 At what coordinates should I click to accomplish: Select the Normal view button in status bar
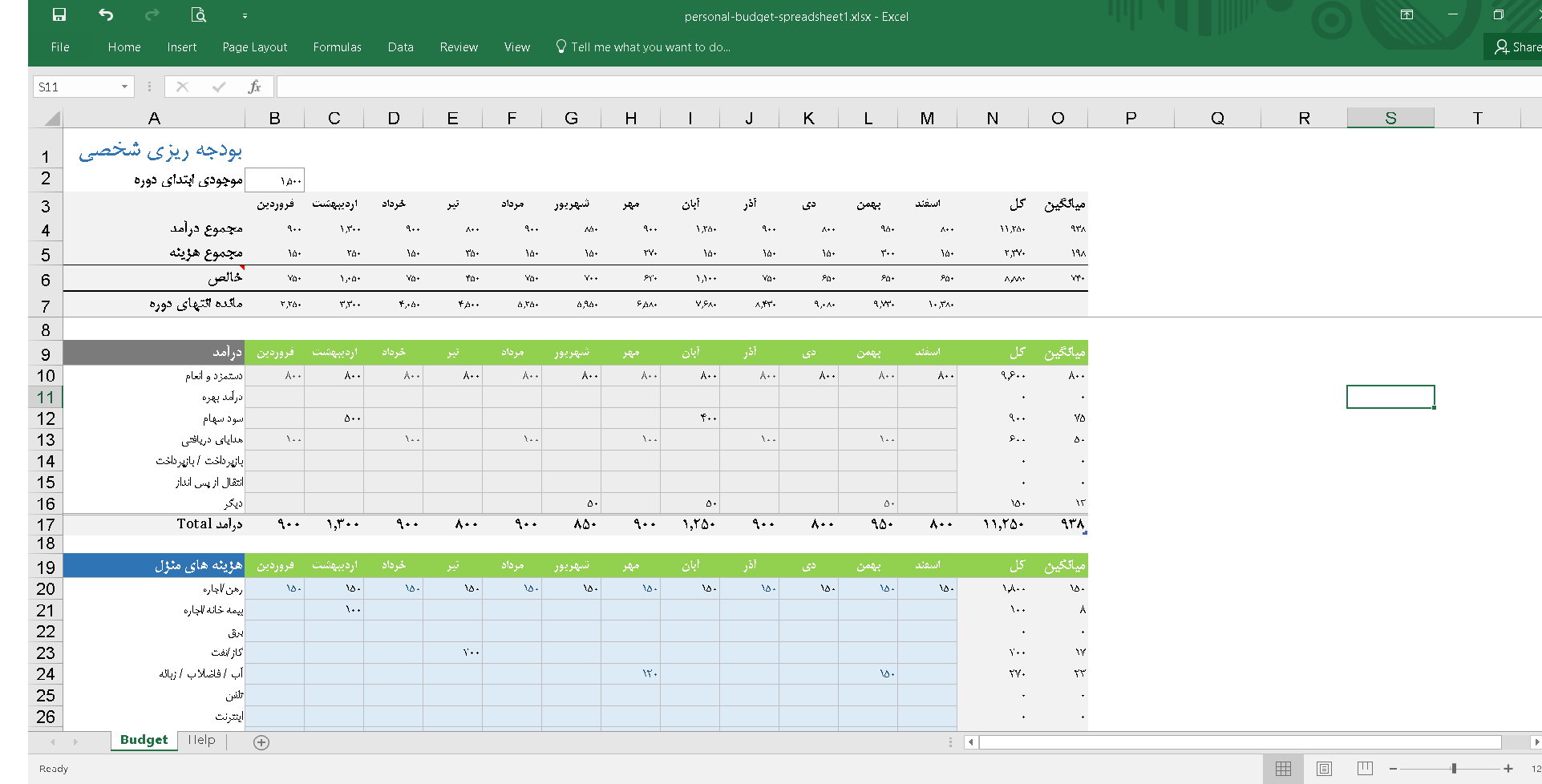tap(1283, 769)
